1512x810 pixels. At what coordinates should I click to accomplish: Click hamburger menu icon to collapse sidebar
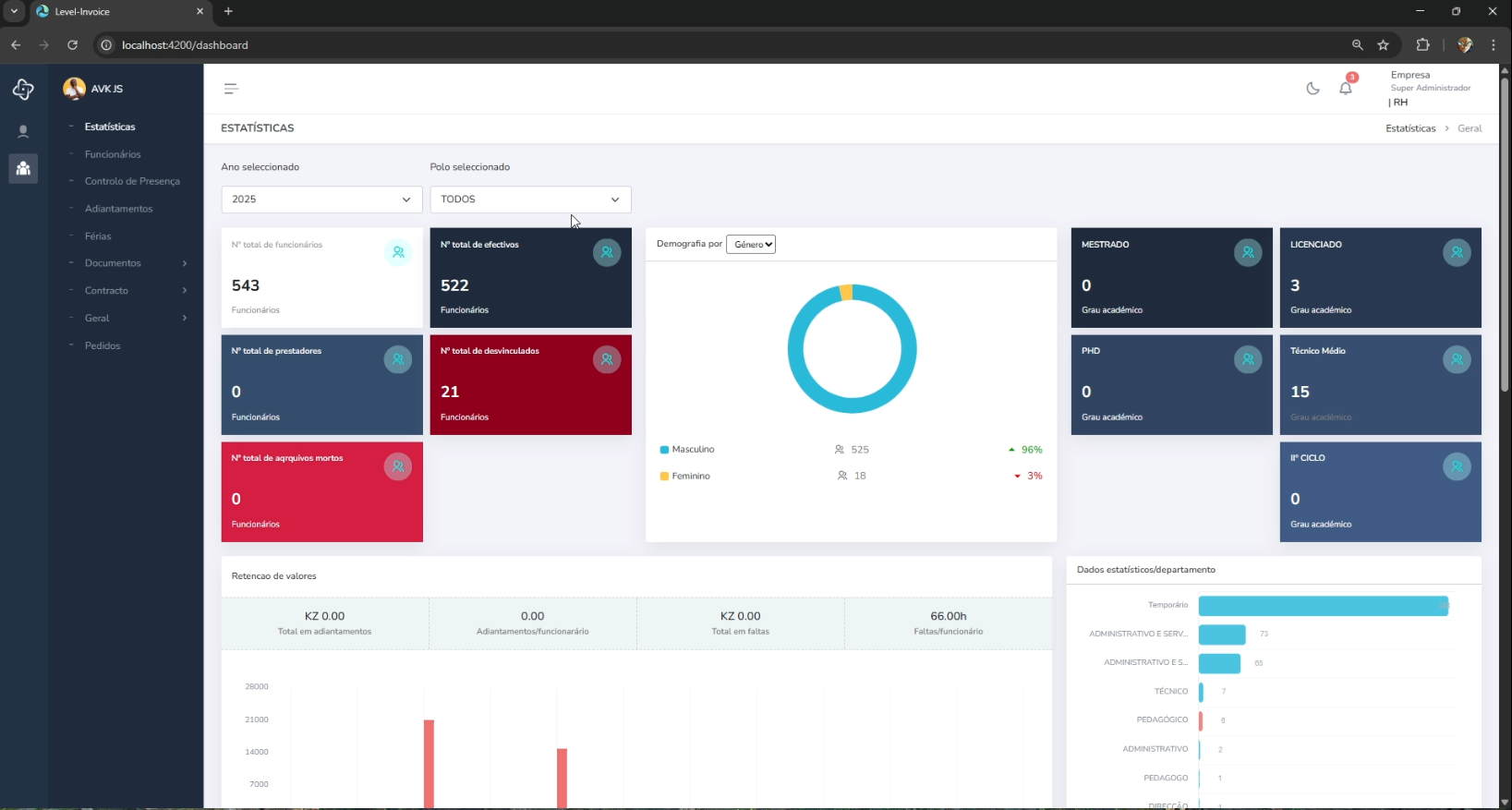tap(231, 89)
